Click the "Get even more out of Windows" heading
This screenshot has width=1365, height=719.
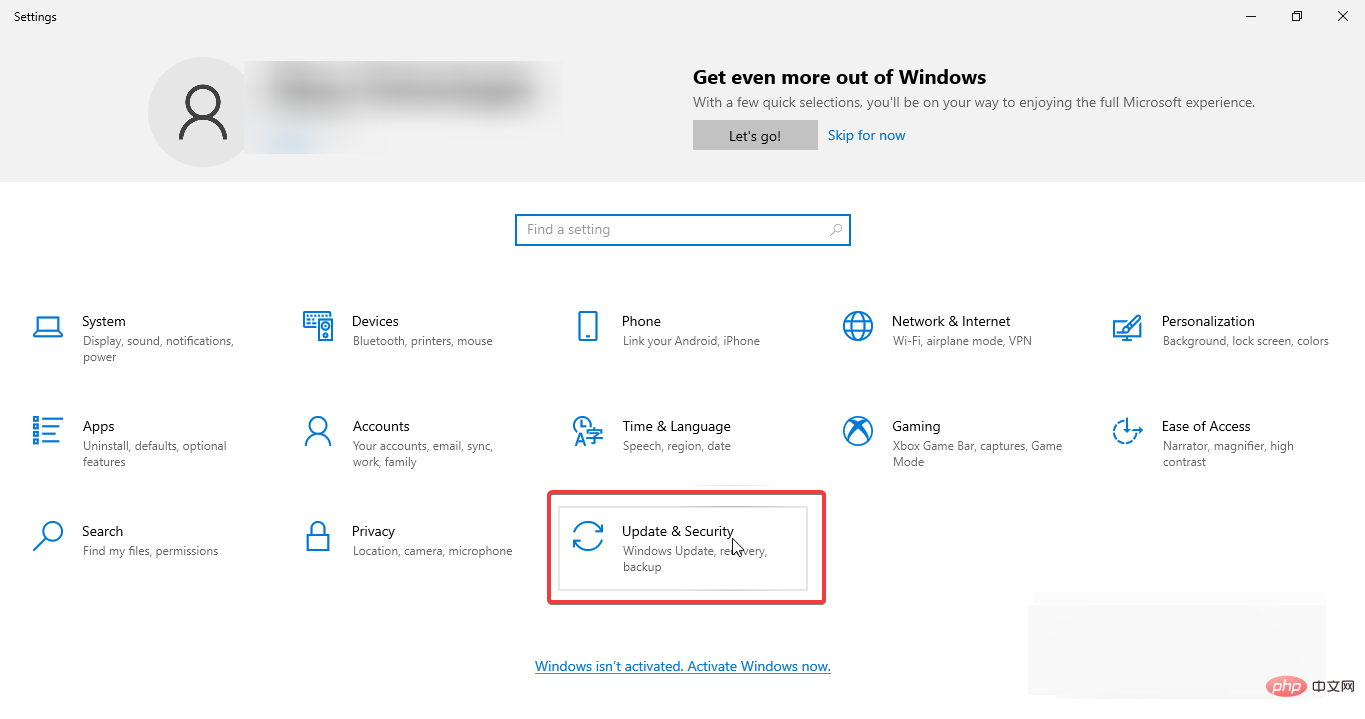[839, 77]
